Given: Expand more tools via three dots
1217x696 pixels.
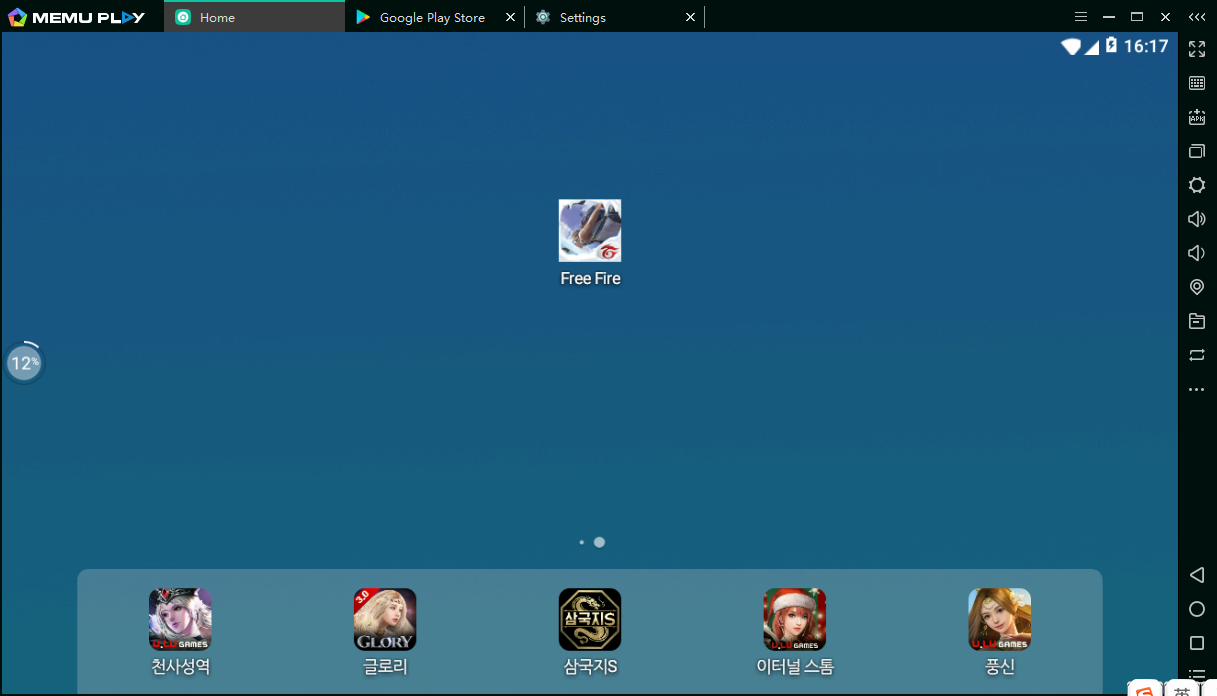Looking at the screenshot, I should tap(1197, 389).
